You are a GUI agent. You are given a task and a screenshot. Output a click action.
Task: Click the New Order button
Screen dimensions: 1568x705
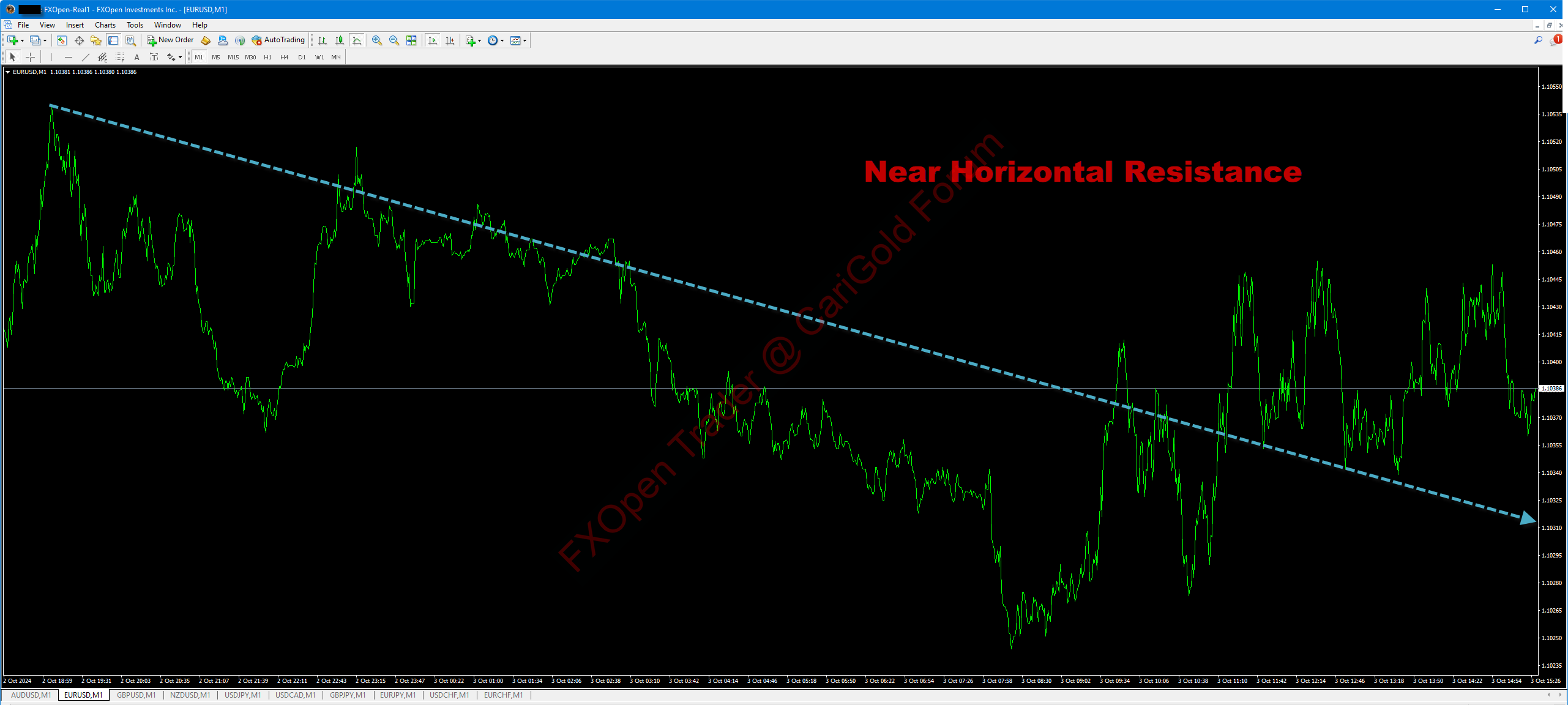pos(171,40)
